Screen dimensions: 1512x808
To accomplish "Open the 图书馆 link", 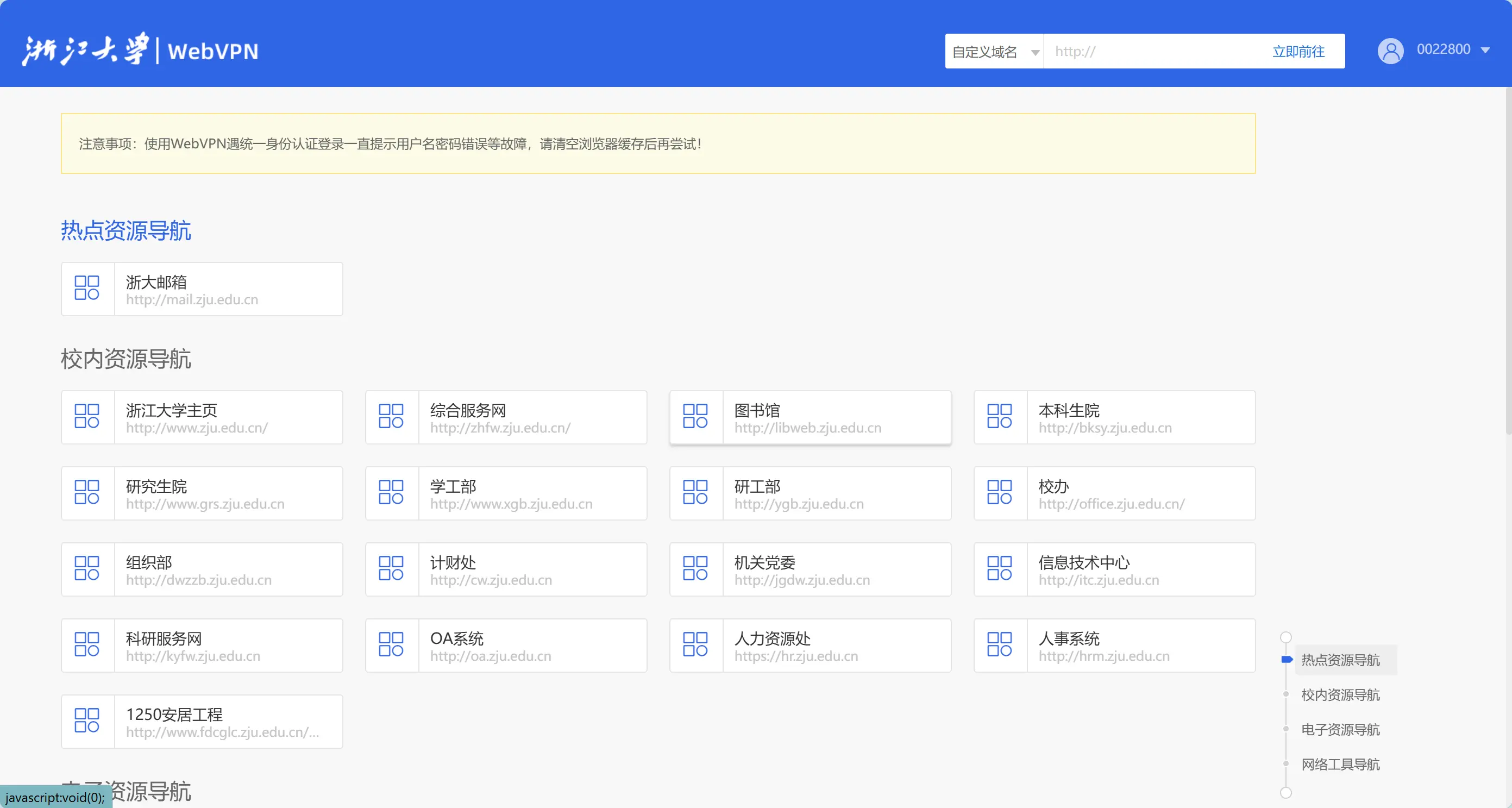I will pyautogui.click(x=810, y=417).
